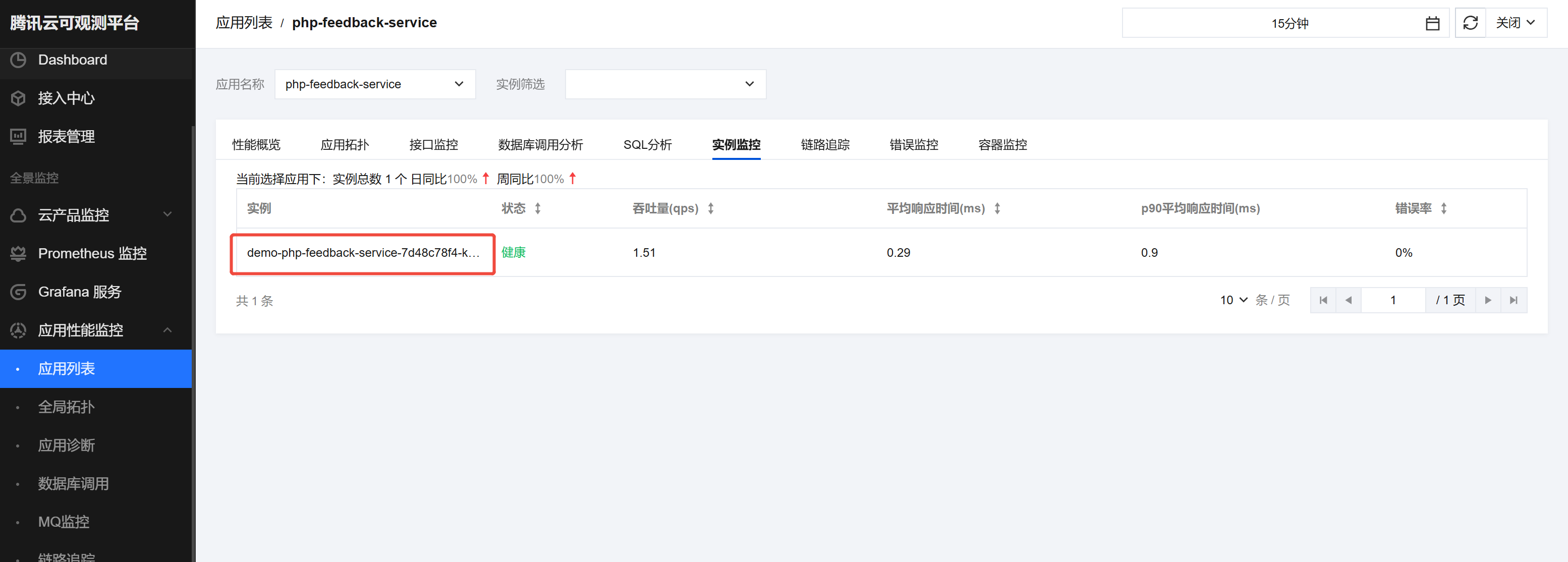The image size is (1568, 562).
Task: Click the p90平均响应时间(ms) column header
Action: pyautogui.click(x=1200, y=208)
